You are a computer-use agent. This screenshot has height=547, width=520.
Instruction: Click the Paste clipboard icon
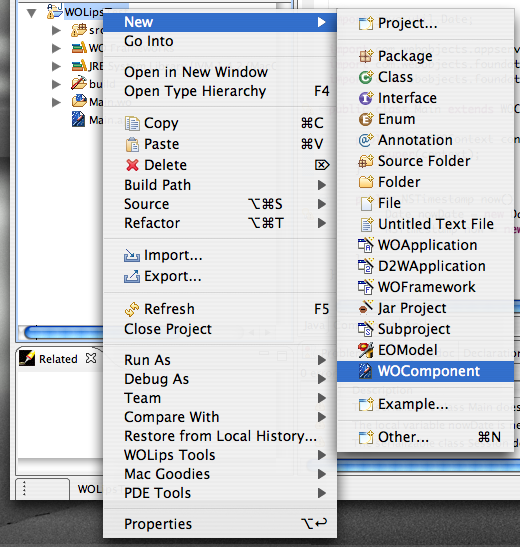(132, 144)
